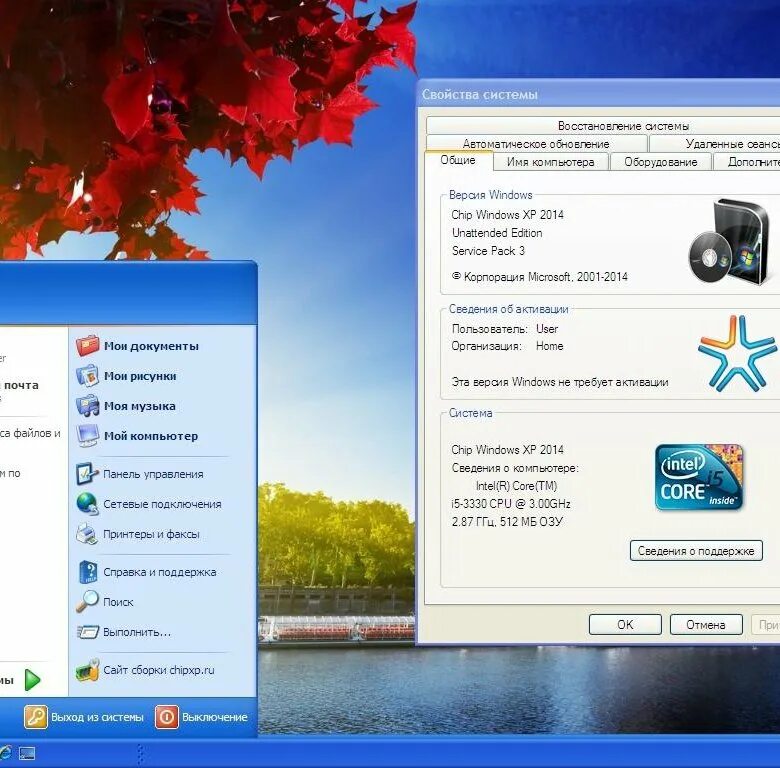The image size is (780, 768).
Task: Open Network Connections (Сетевые подключения) icon
Action: click(x=88, y=504)
